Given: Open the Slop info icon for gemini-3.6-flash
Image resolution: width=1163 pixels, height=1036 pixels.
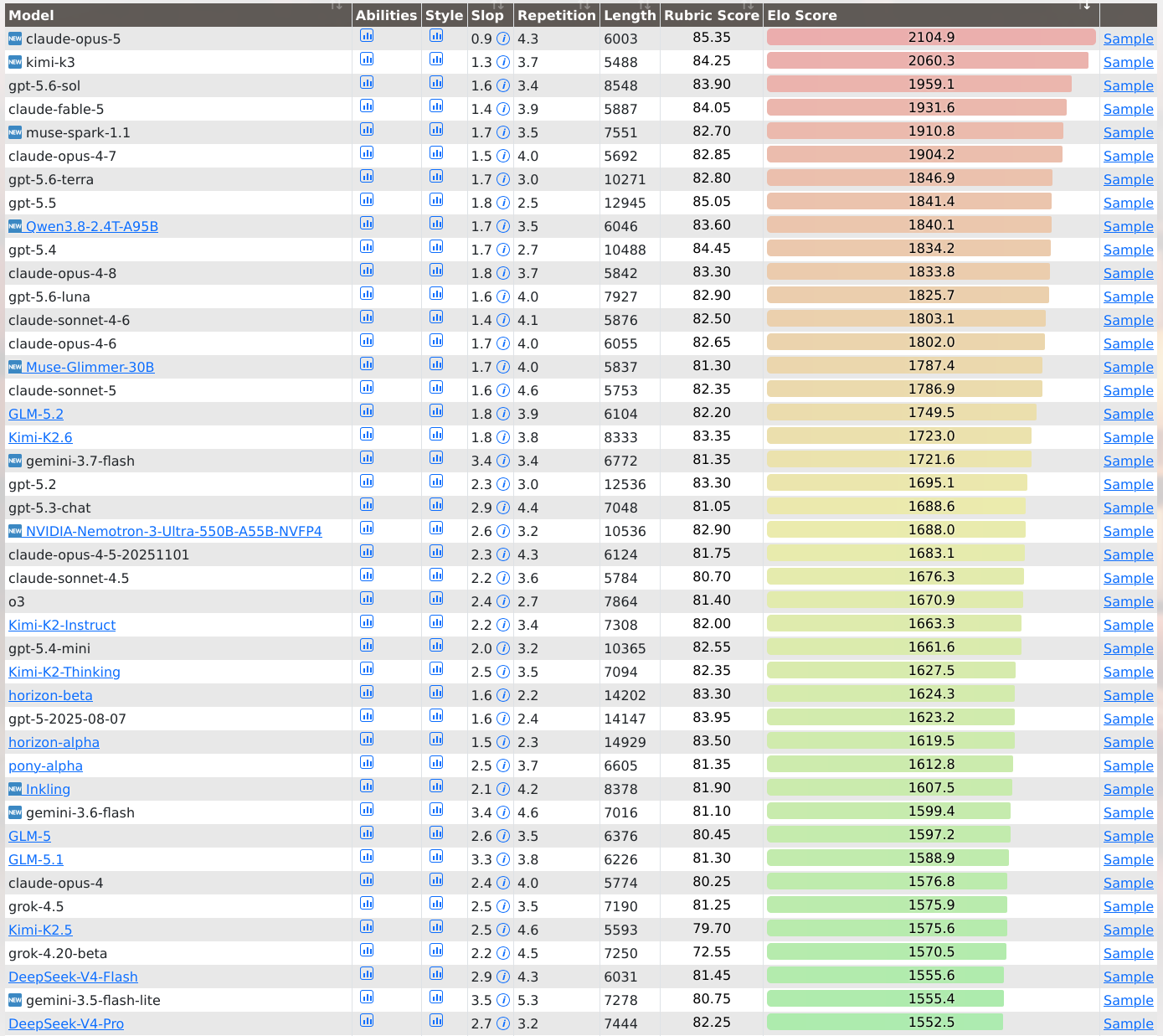Looking at the screenshot, I should (x=503, y=812).
